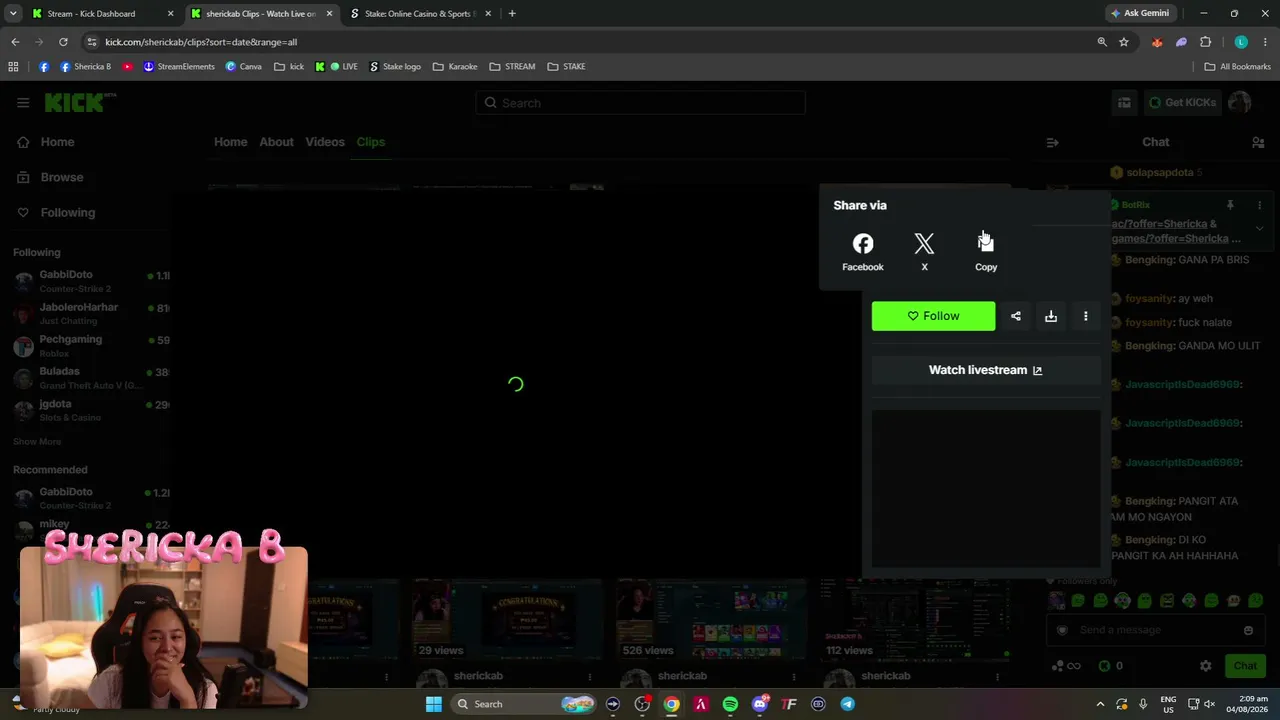Open chat settings gear
Image resolution: width=1280 pixels, height=720 pixels.
1206,666
